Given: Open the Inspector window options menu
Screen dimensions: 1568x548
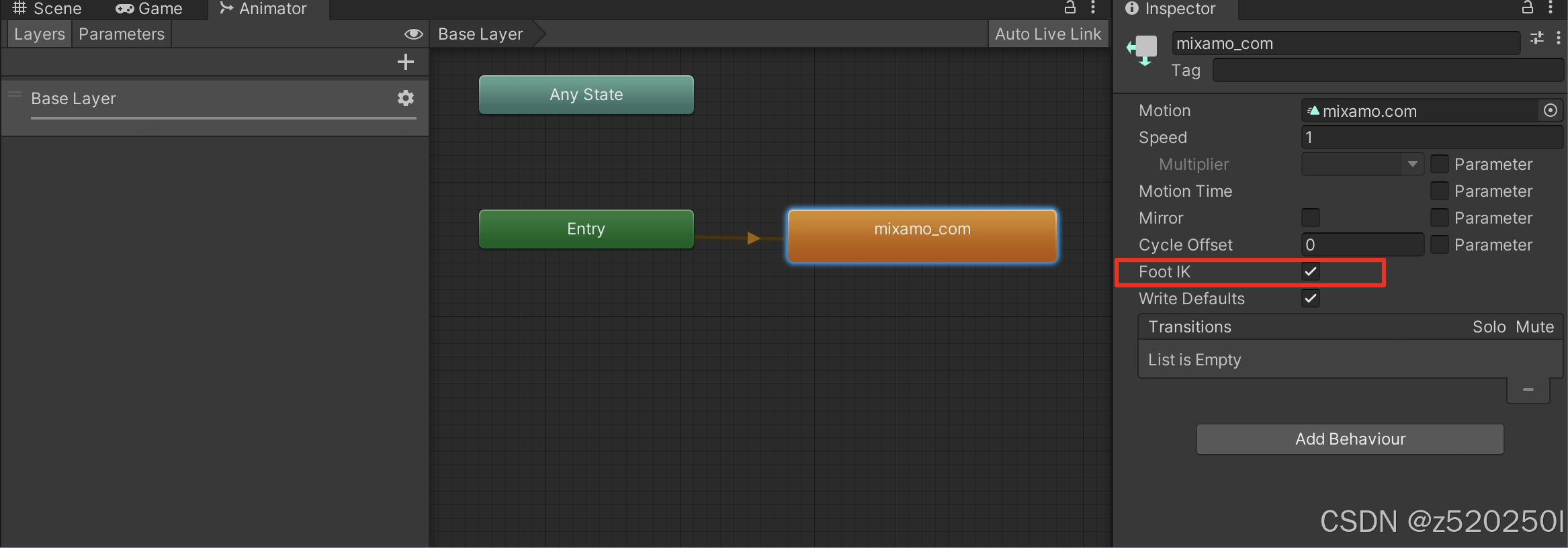Looking at the screenshot, I should (x=1550, y=7).
